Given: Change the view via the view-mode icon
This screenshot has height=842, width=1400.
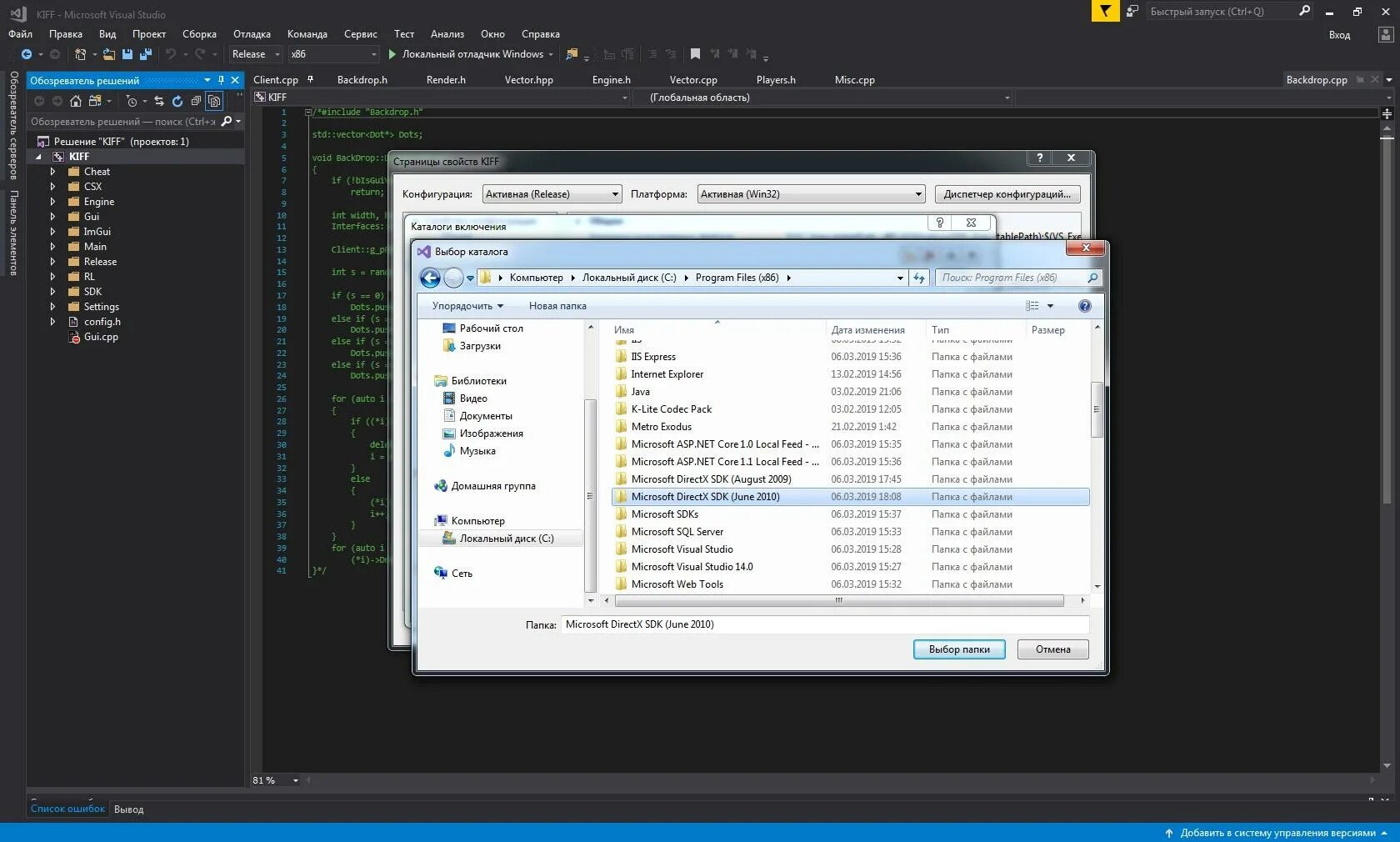Looking at the screenshot, I should 1032,306.
